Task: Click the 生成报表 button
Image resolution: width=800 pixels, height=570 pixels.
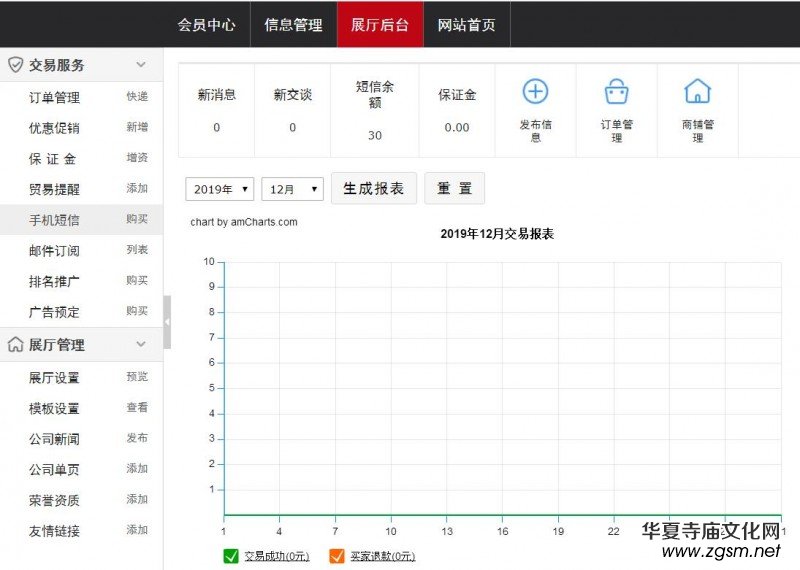Action: 373,188
